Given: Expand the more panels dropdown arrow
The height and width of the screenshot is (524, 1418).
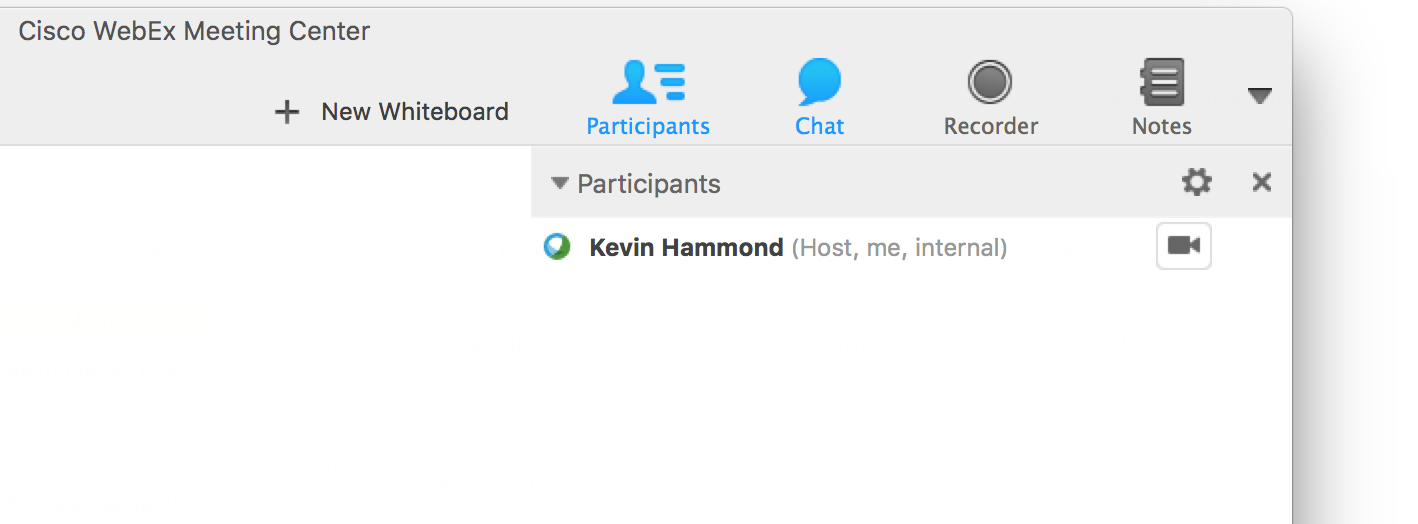Looking at the screenshot, I should (1260, 96).
